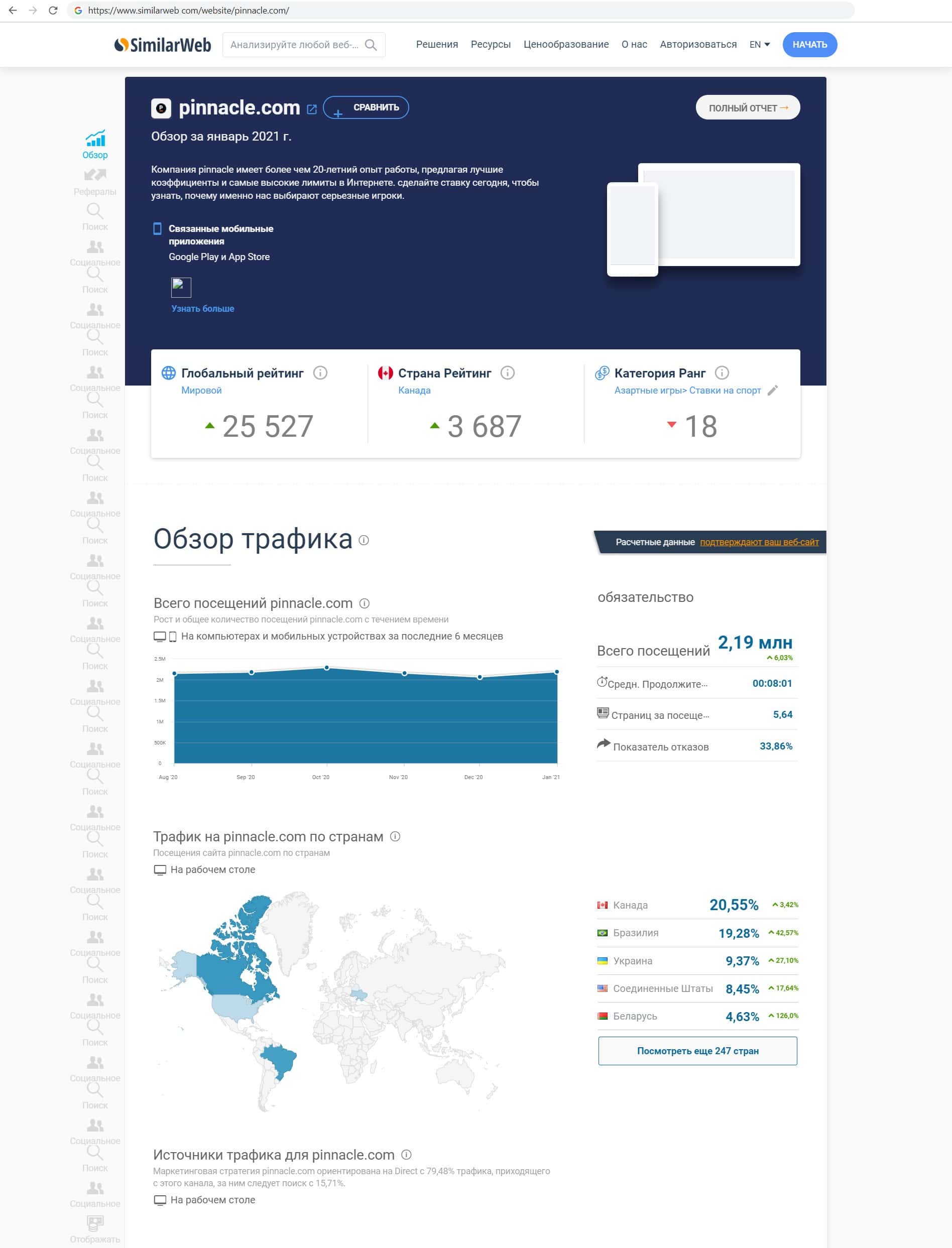The image size is (952, 1248).
Task: Select the Соединенные Штаты row in the country list
Action: pyautogui.click(x=697, y=988)
